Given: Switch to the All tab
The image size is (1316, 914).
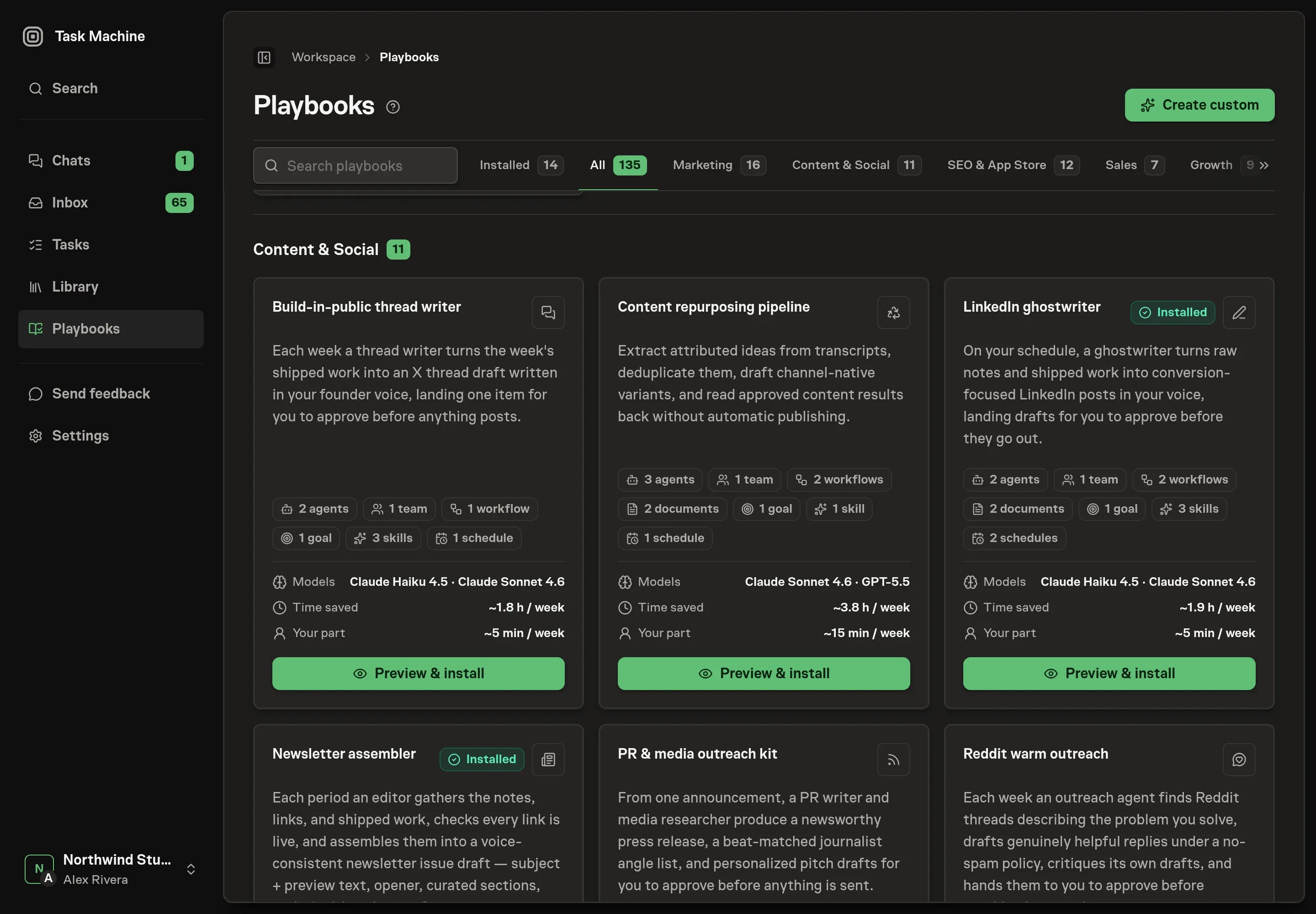Looking at the screenshot, I should click(x=618, y=165).
